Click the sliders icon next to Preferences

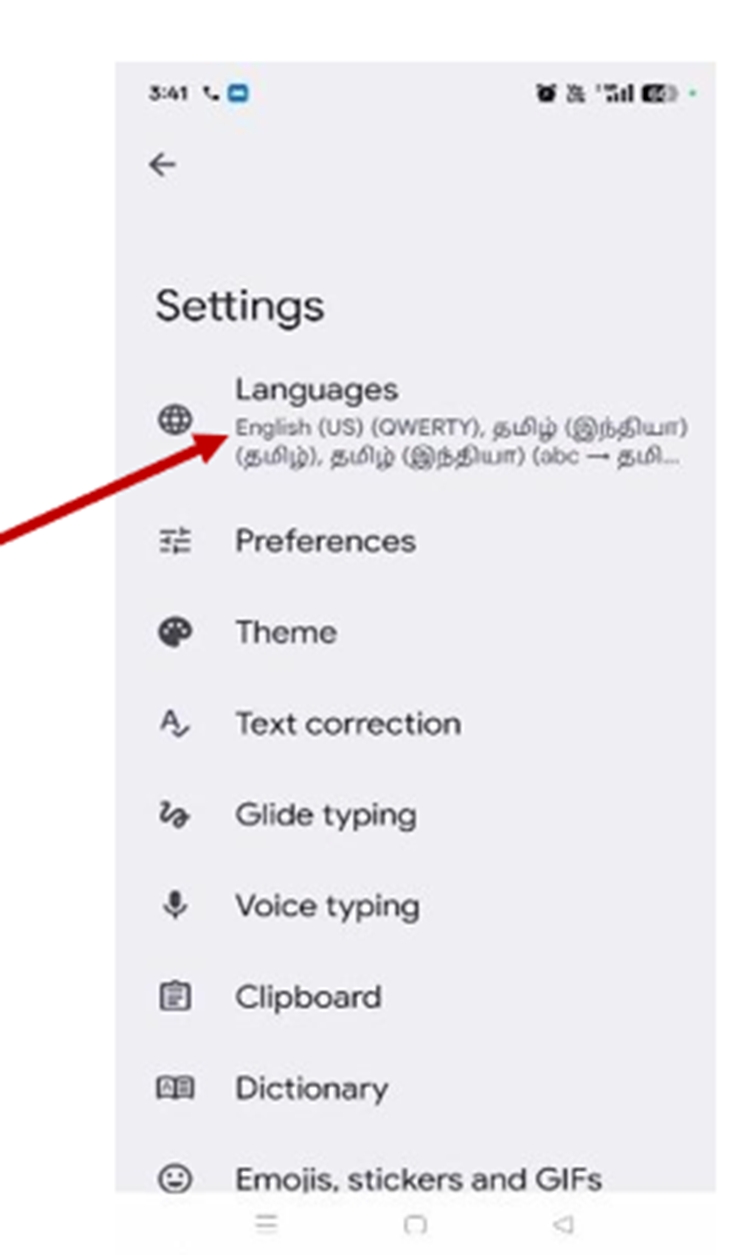tap(175, 541)
